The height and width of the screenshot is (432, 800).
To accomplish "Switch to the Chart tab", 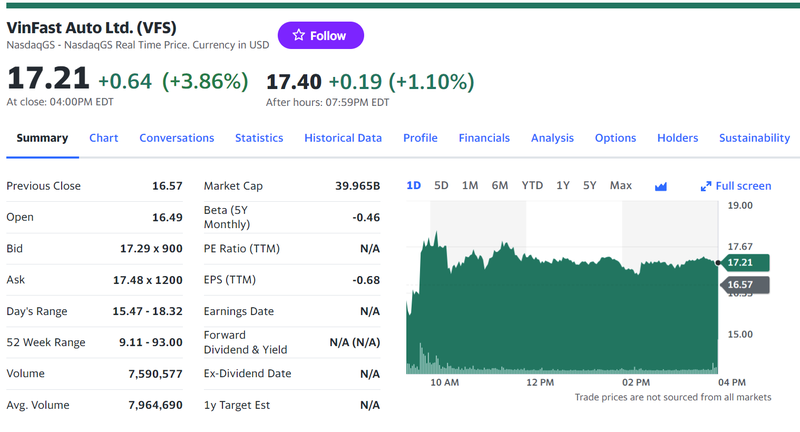I will pyautogui.click(x=103, y=138).
